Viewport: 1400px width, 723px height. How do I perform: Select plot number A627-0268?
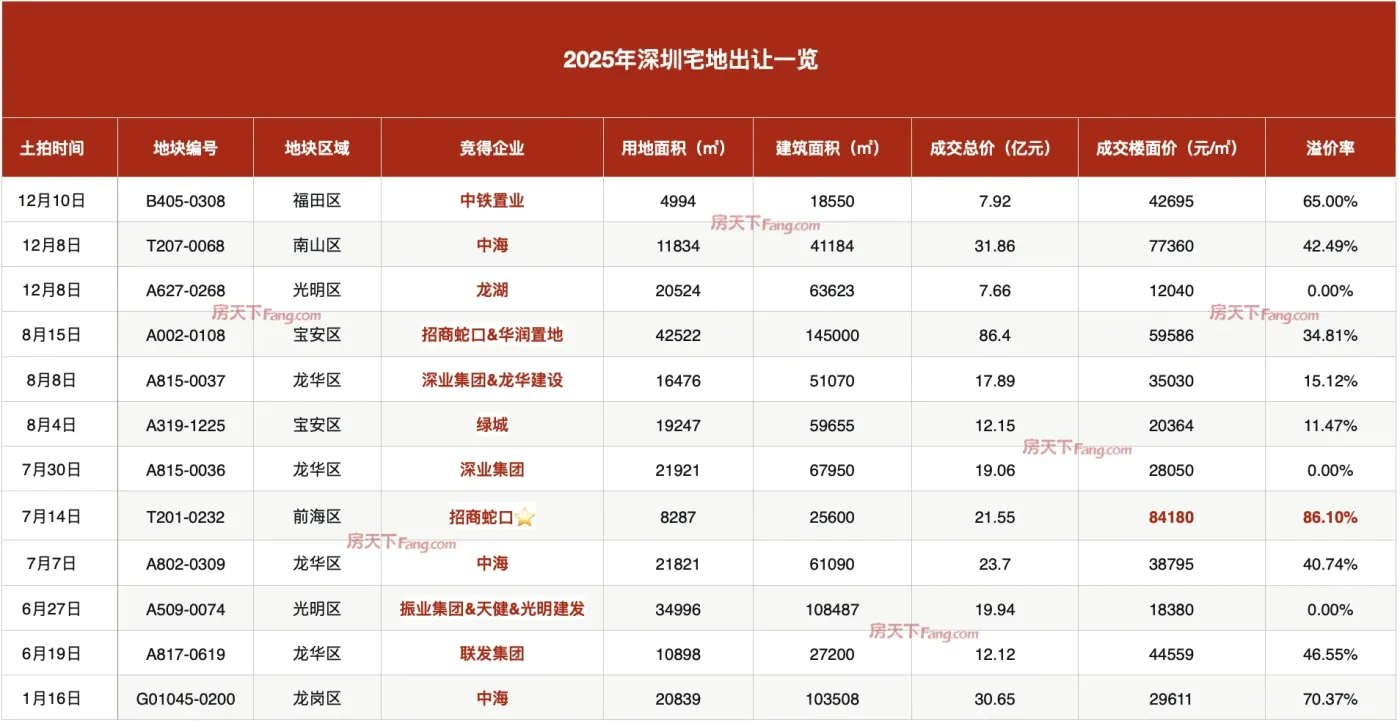(185, 291)
